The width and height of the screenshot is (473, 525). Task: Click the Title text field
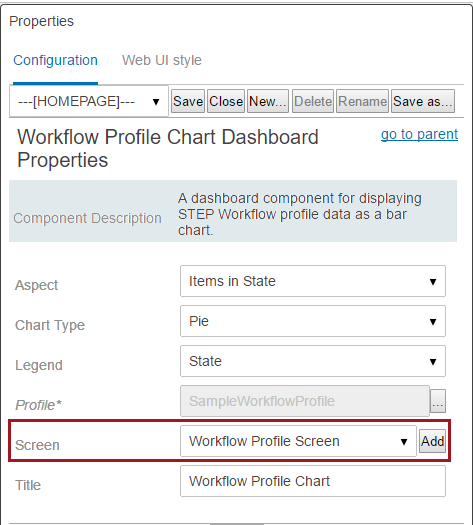click(x=313, y=481)
